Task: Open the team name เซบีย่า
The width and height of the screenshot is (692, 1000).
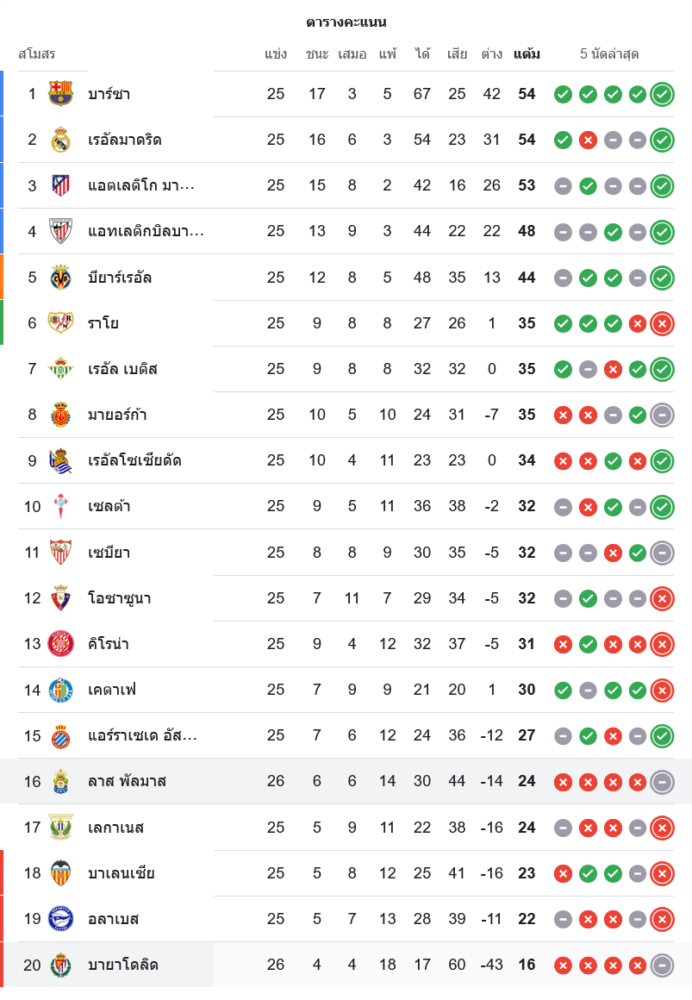Action: [x=109, y=552]
